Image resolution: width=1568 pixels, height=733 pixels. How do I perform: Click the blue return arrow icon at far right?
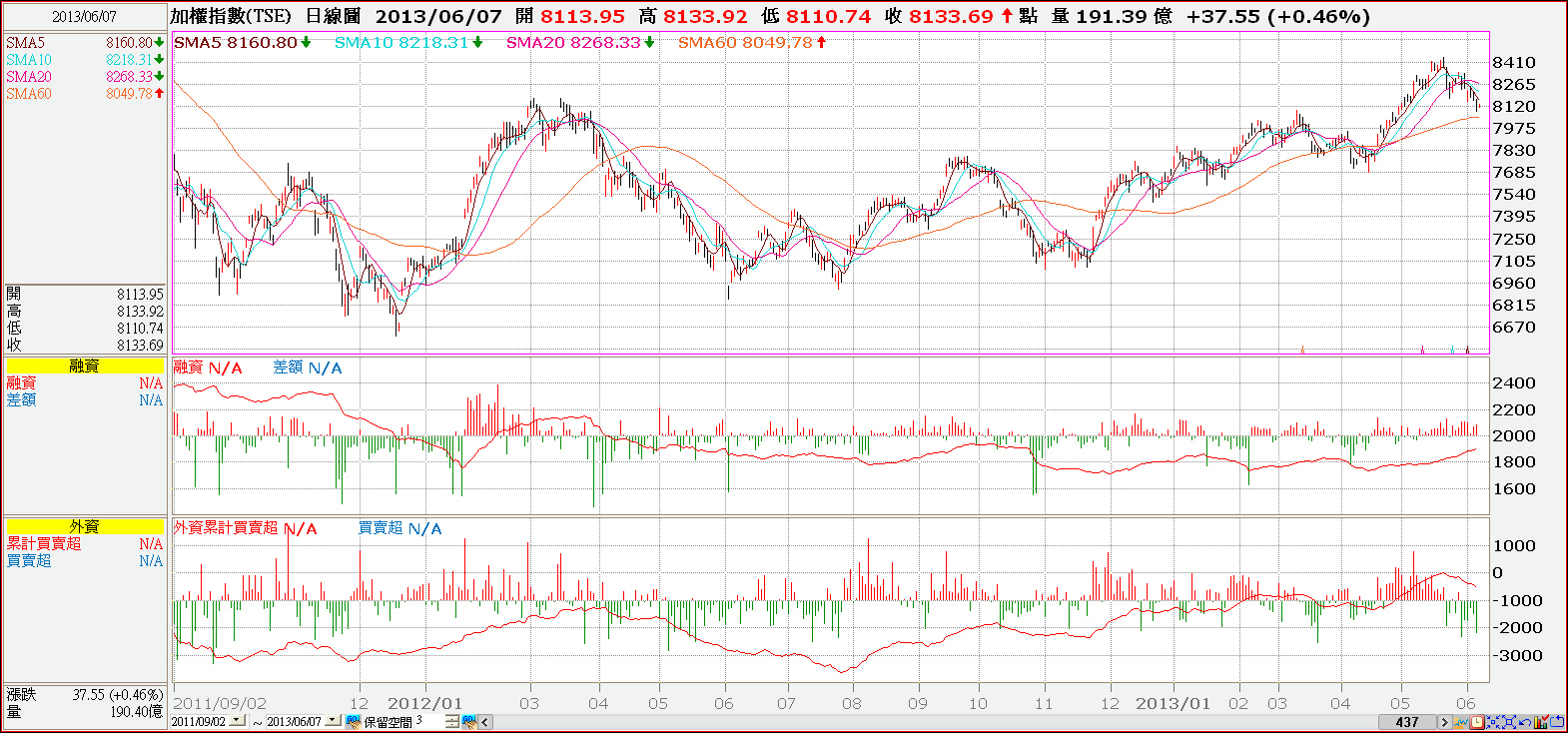click(1557, 721)
